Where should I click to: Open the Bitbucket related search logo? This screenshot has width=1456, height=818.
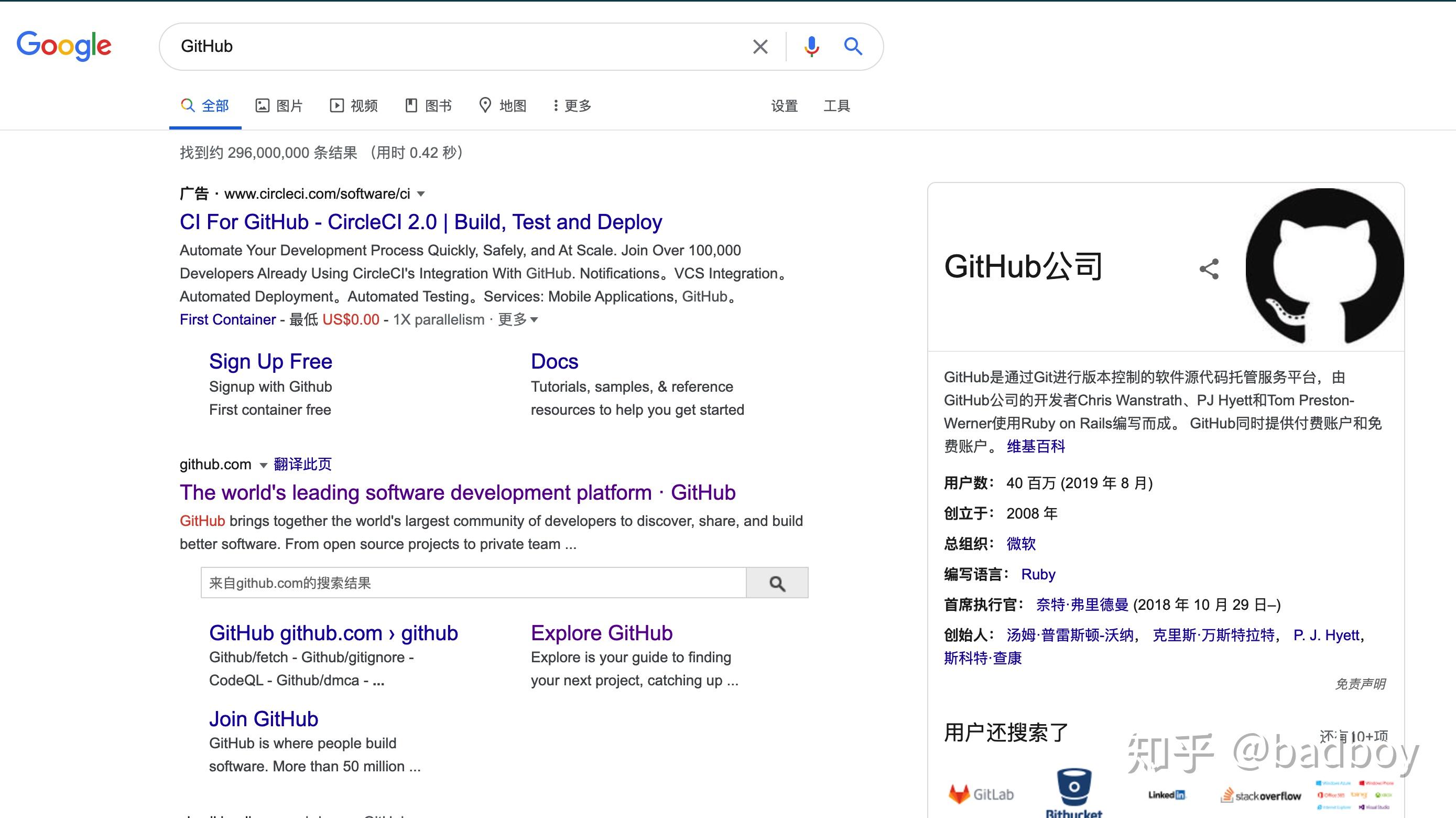tap(1074, 793)
